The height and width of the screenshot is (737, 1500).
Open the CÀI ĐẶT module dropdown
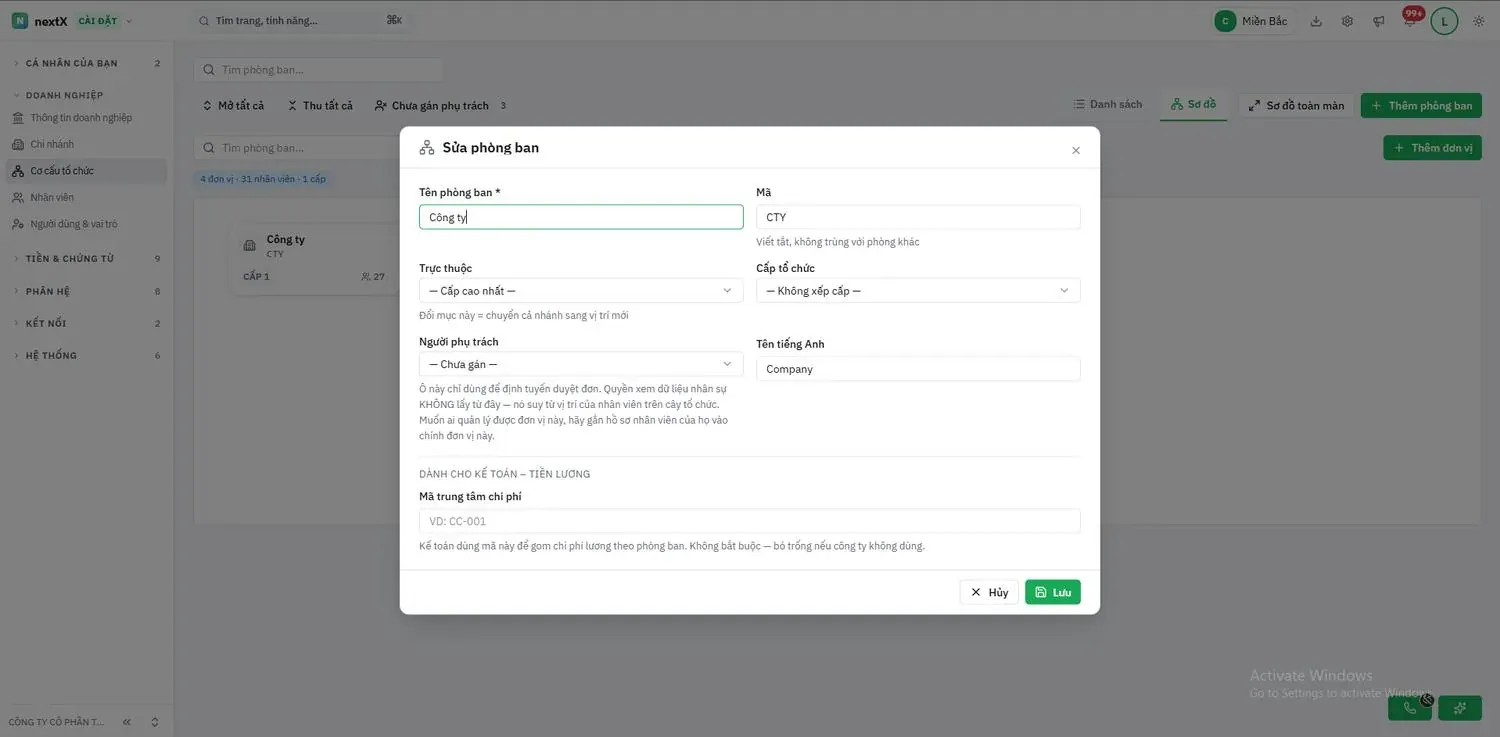click(x=105, y=21)
